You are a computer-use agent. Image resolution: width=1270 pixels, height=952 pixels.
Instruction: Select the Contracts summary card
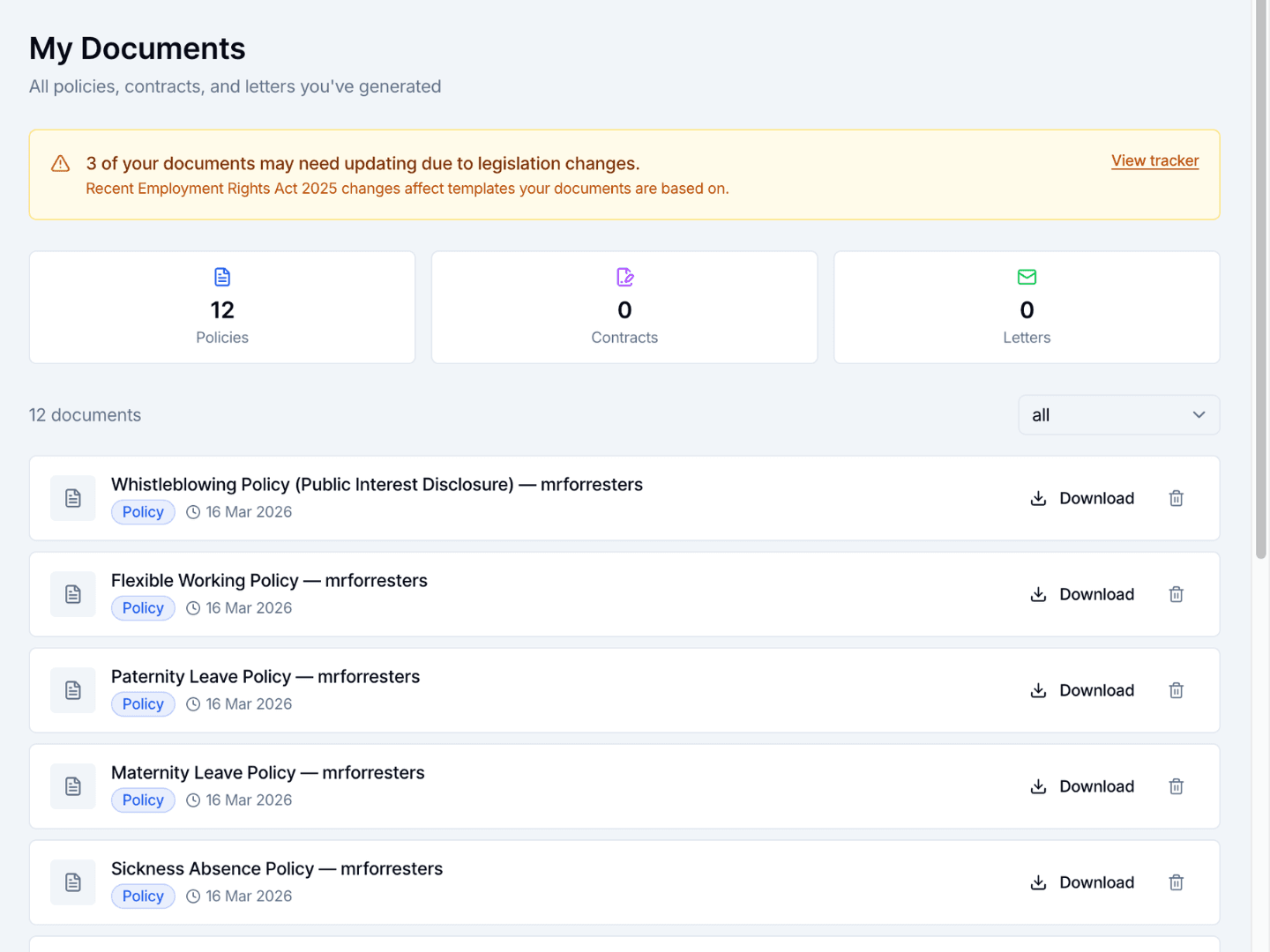[x=624, y=307]
